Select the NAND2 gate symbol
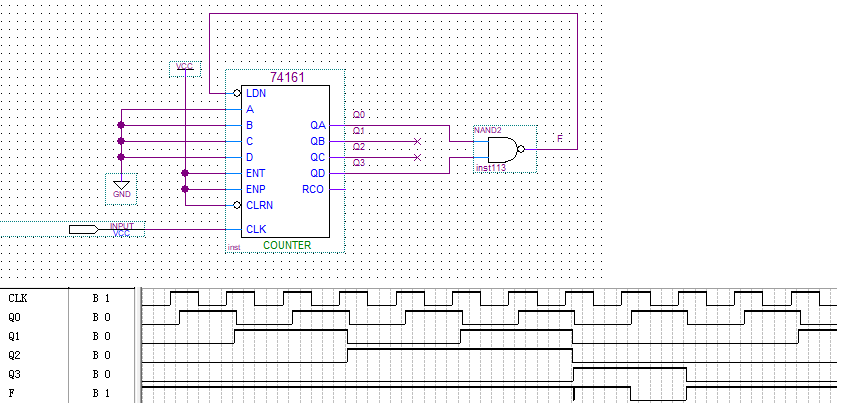Screen dimensions: 841x403 [505, 150]
